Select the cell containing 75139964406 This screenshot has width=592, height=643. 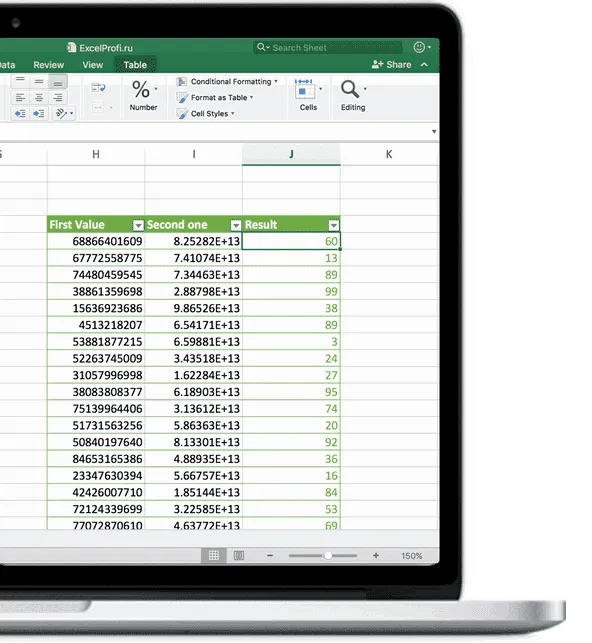pyautogui.click(x=96, y=408)
